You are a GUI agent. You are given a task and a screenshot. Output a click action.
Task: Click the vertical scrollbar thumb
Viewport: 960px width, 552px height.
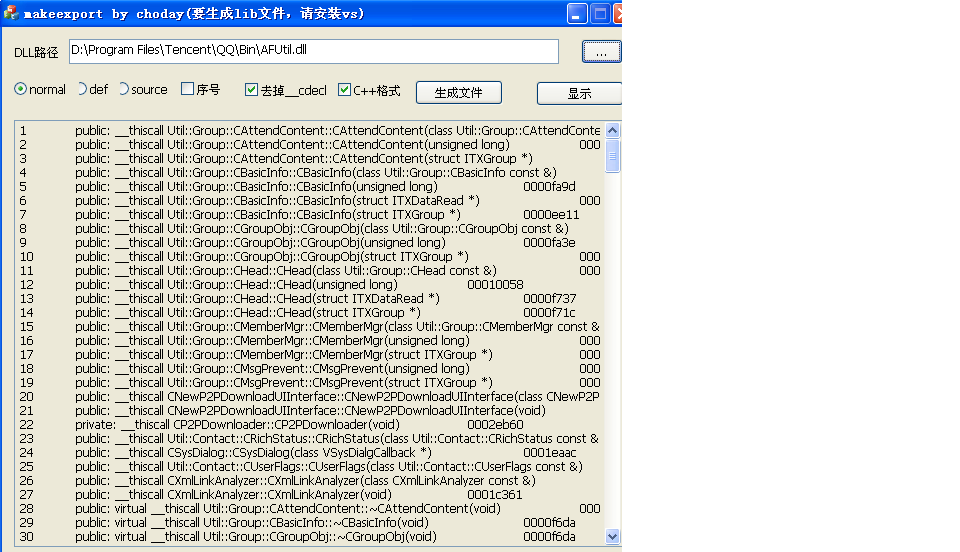click(x=612, y=156)
